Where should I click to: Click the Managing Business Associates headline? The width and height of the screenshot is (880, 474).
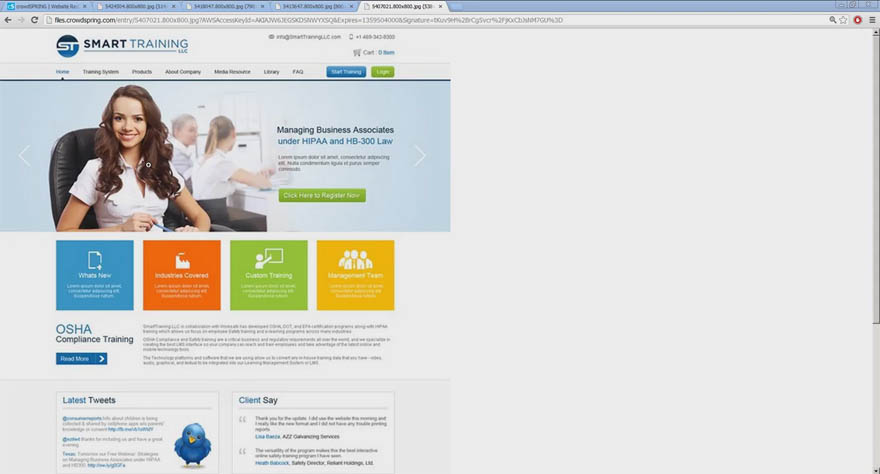(335, 130)
